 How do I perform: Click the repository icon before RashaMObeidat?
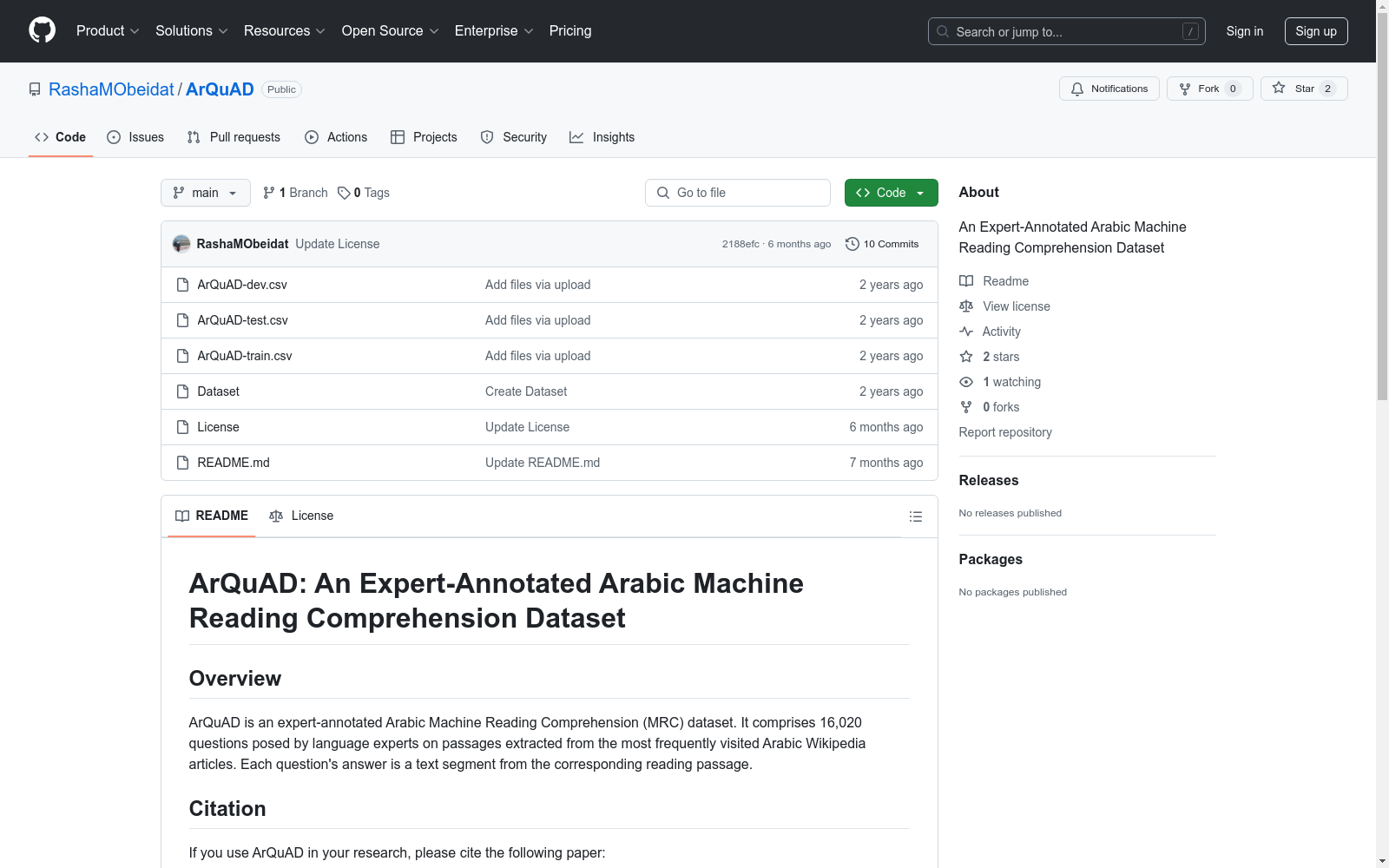click(35, 89)
